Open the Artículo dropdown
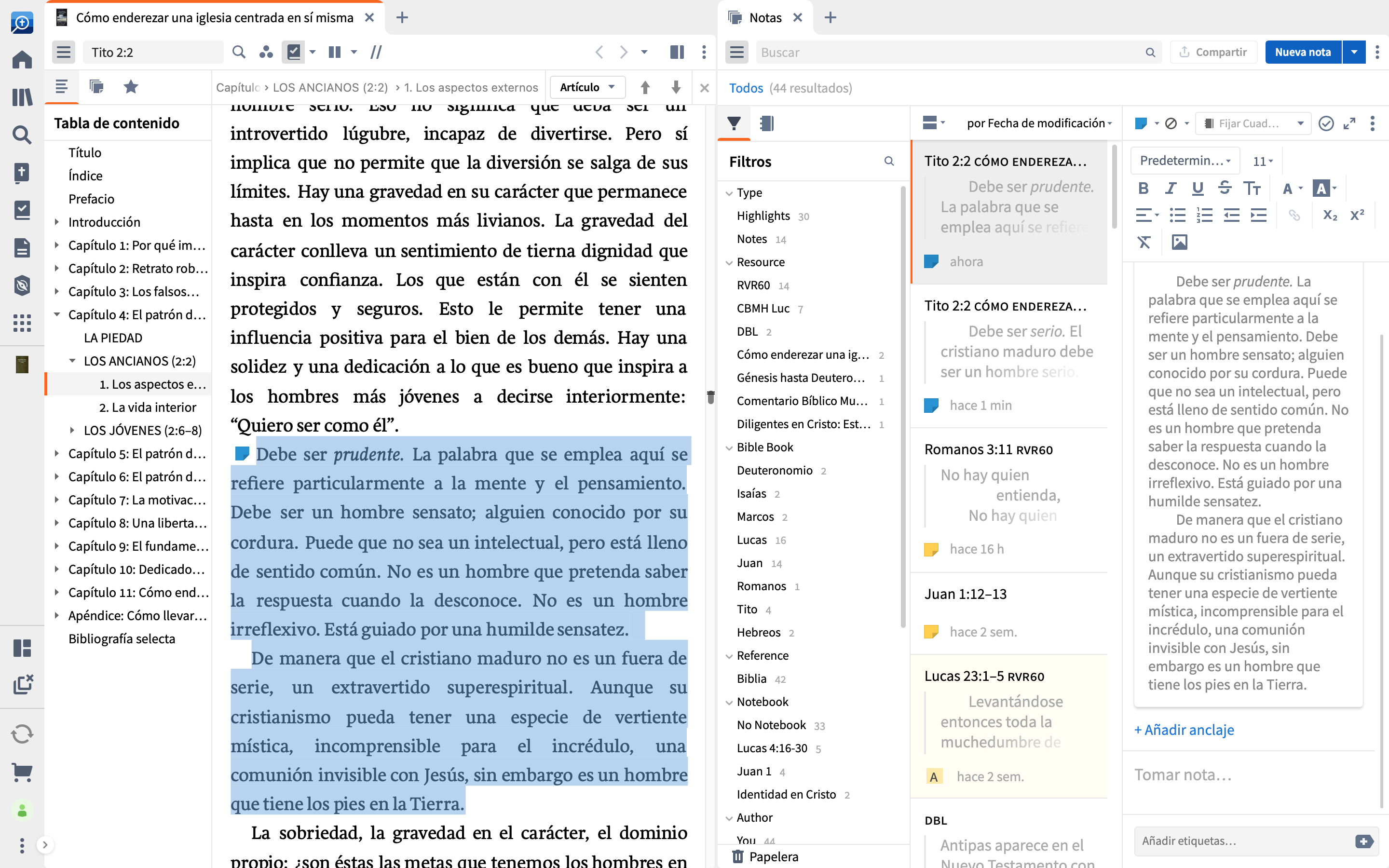The height and width of the screenshot is (868, 1389). (x=588, y=87)
